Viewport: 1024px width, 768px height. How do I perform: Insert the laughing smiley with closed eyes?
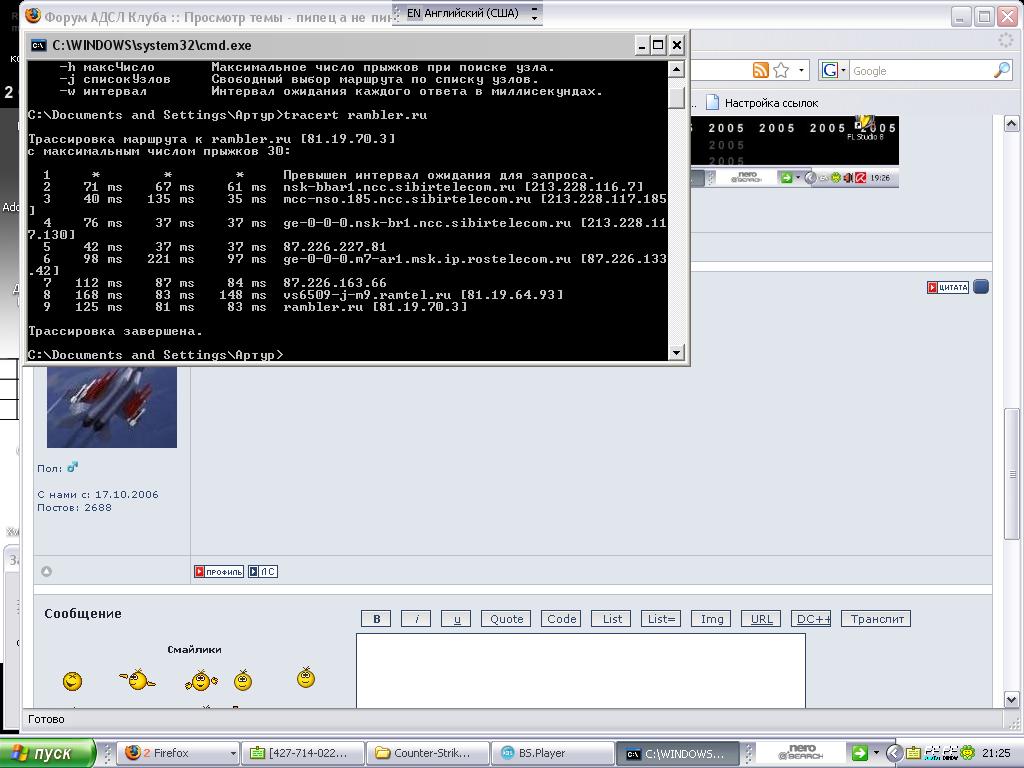72,681
